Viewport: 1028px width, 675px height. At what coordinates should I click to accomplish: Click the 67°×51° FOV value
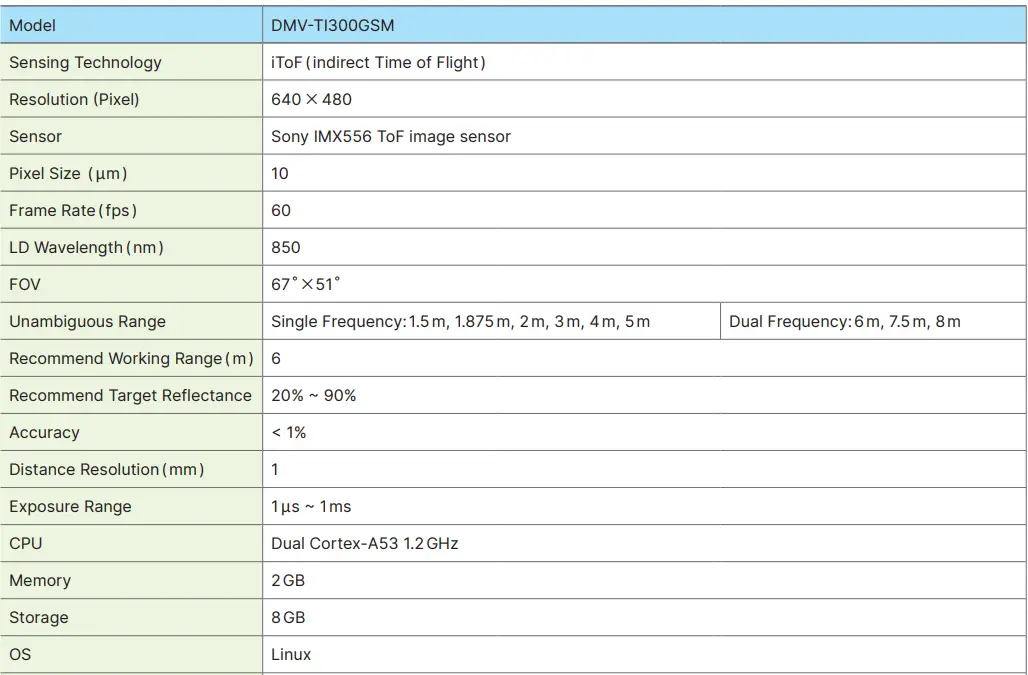pos(305,284)
